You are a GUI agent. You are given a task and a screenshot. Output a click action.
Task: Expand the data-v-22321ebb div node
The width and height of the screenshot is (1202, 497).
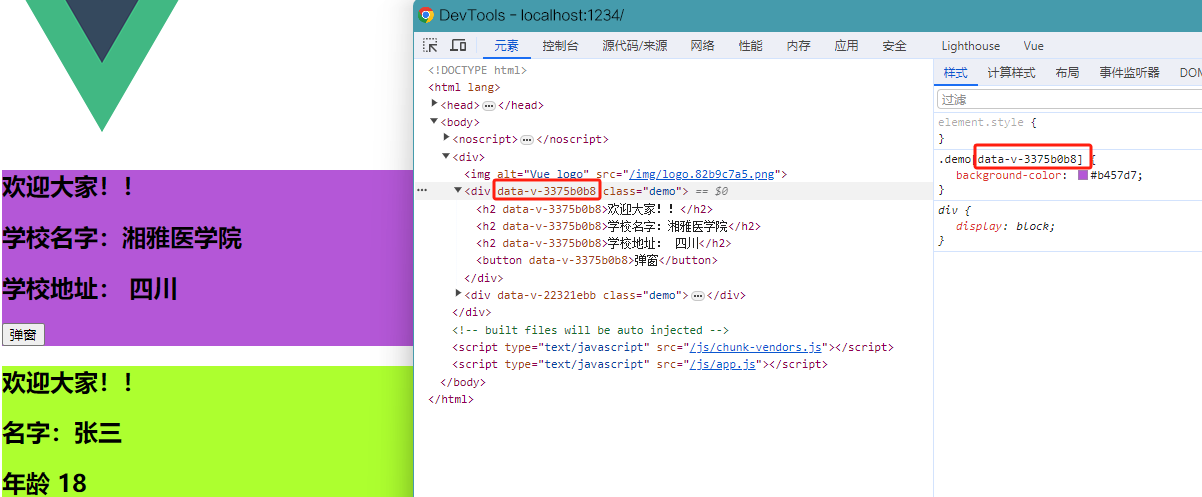tap(459, 295)
